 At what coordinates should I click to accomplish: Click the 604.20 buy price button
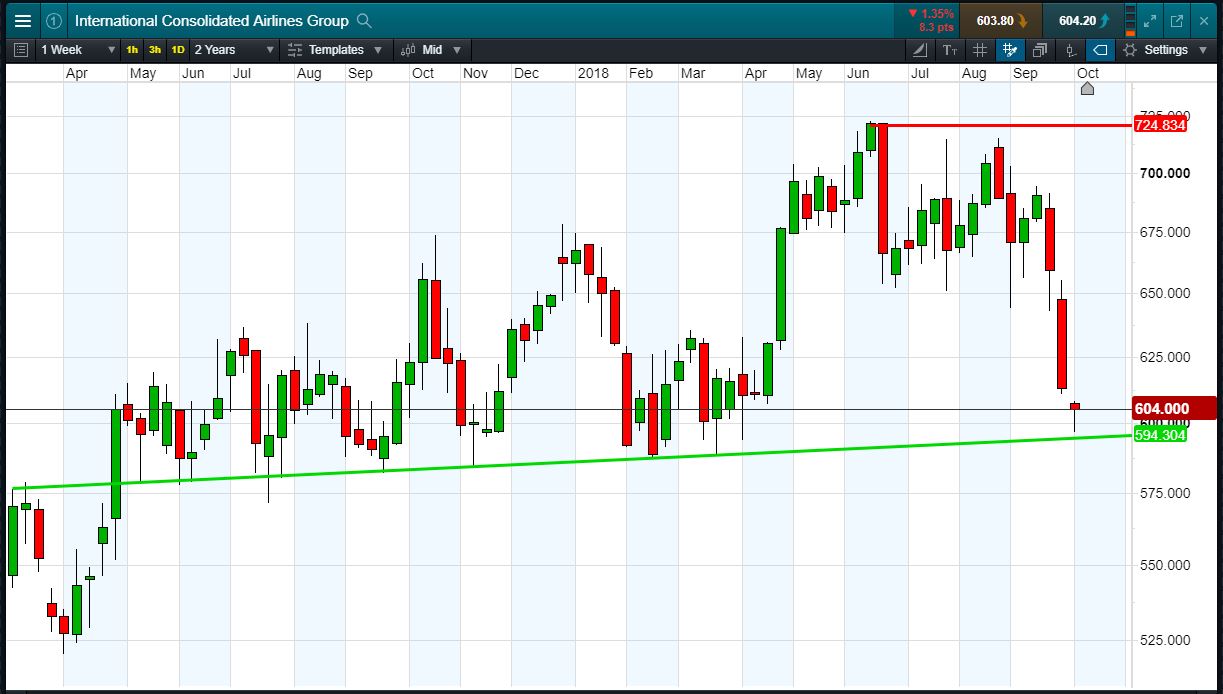click(1082, 20)
